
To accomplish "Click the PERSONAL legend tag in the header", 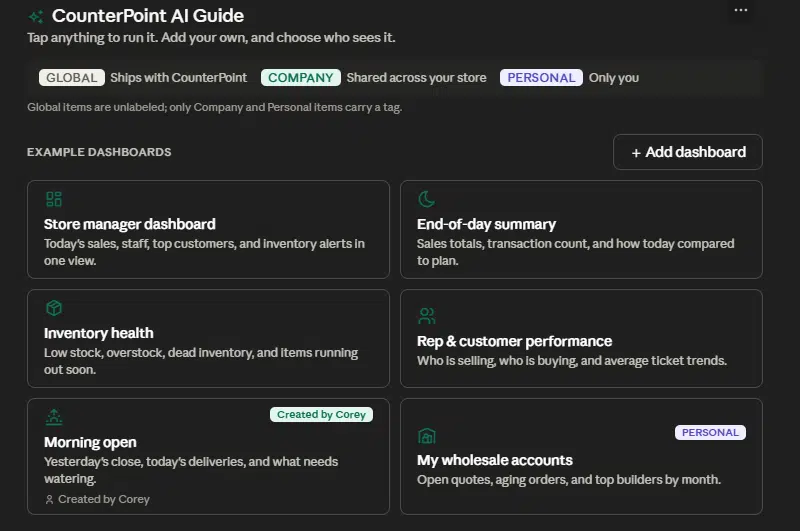I will pyautogui.click(x=541, y=78).
